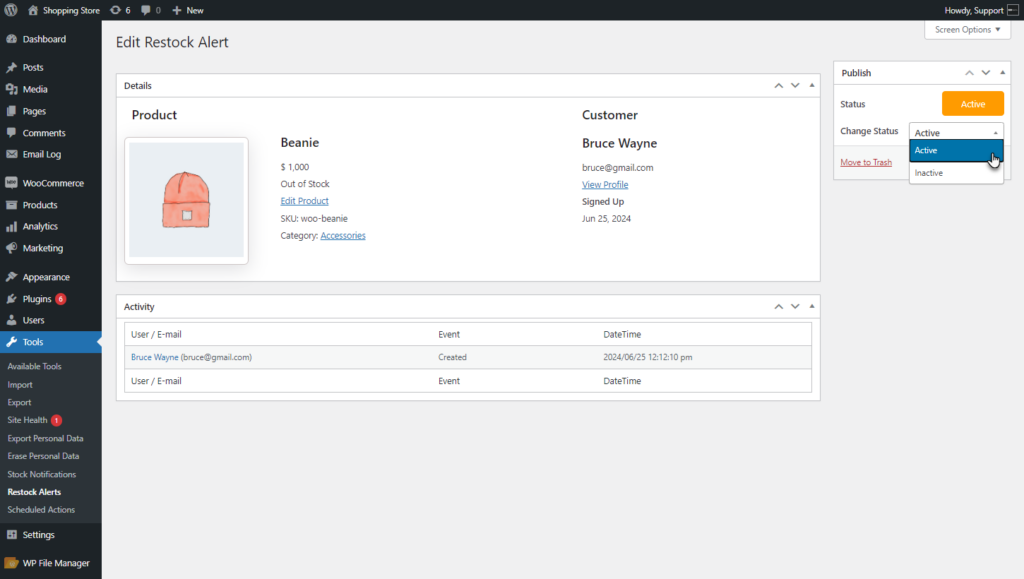Open Restock Alerts submenu item
The image size is (1024, 579).
(x=34, y=492)
